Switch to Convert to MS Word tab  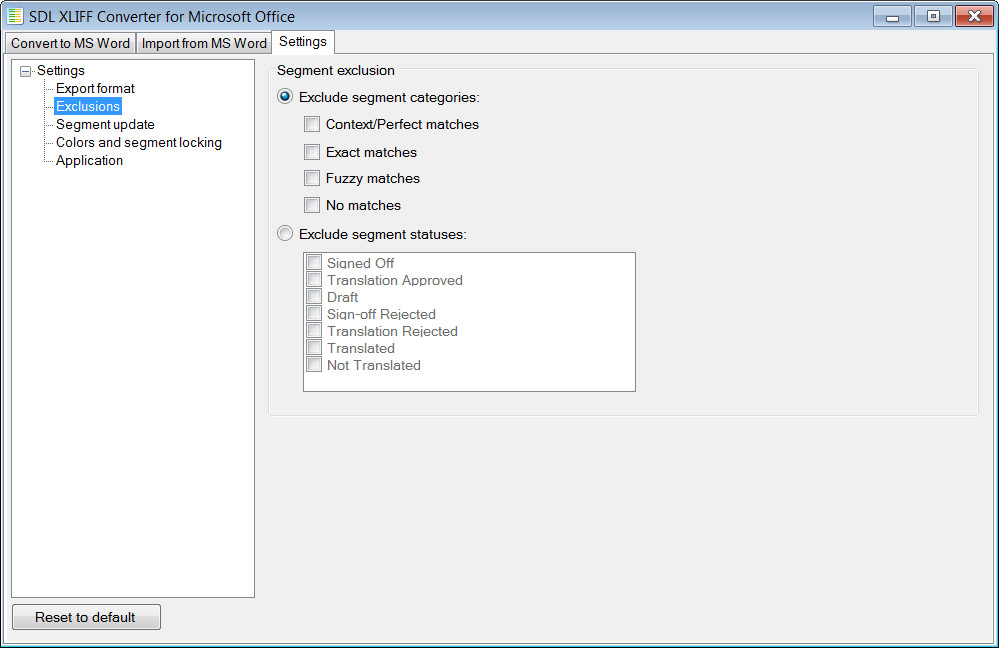70,43
